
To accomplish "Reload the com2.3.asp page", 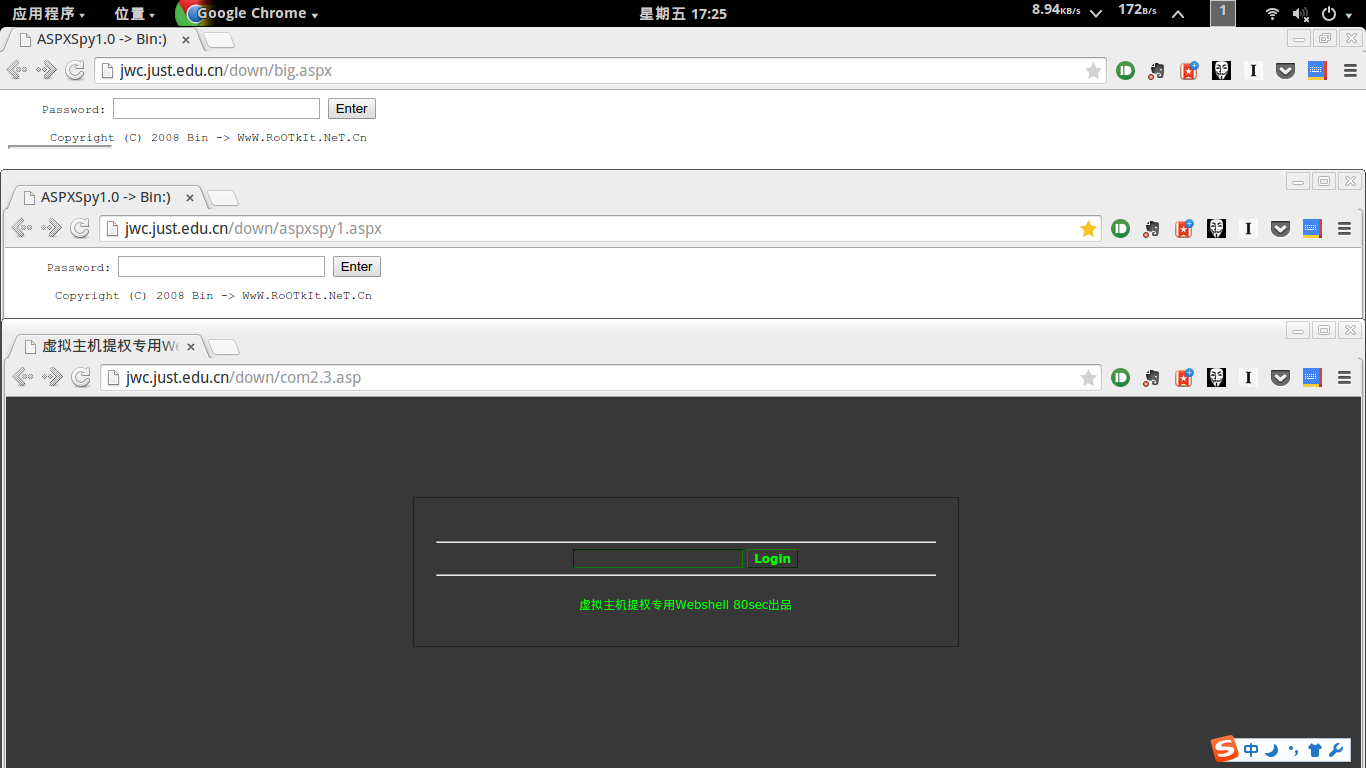I will coord(81,377).
